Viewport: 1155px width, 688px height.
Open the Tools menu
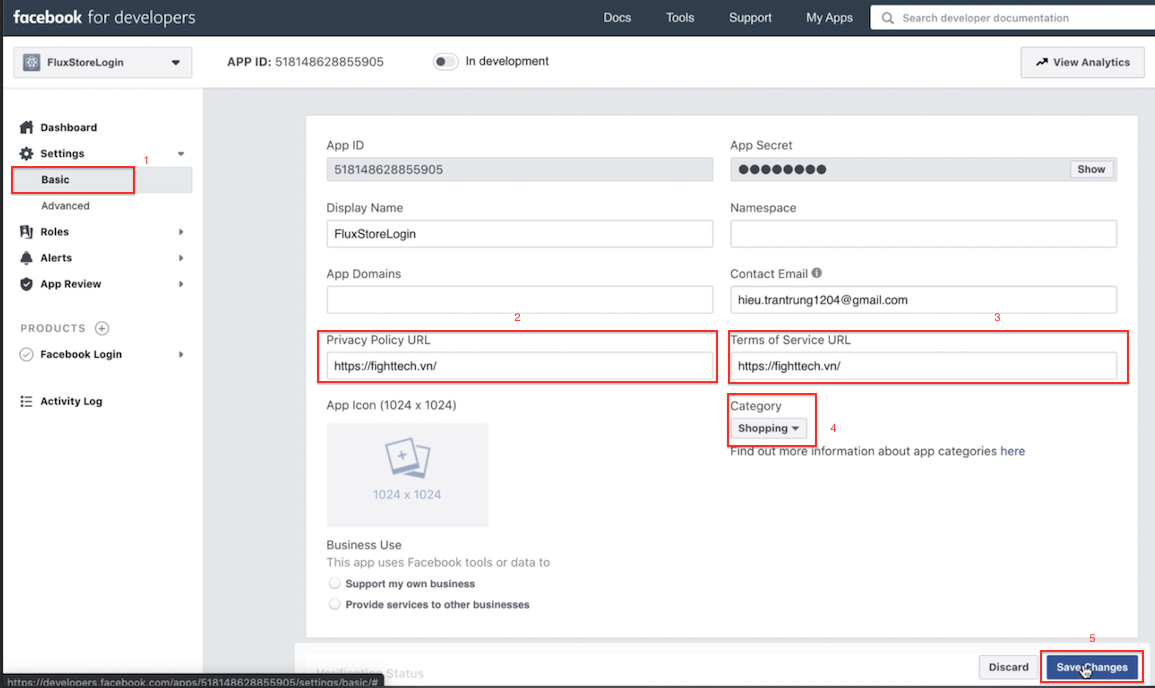(x=680, y=18)
